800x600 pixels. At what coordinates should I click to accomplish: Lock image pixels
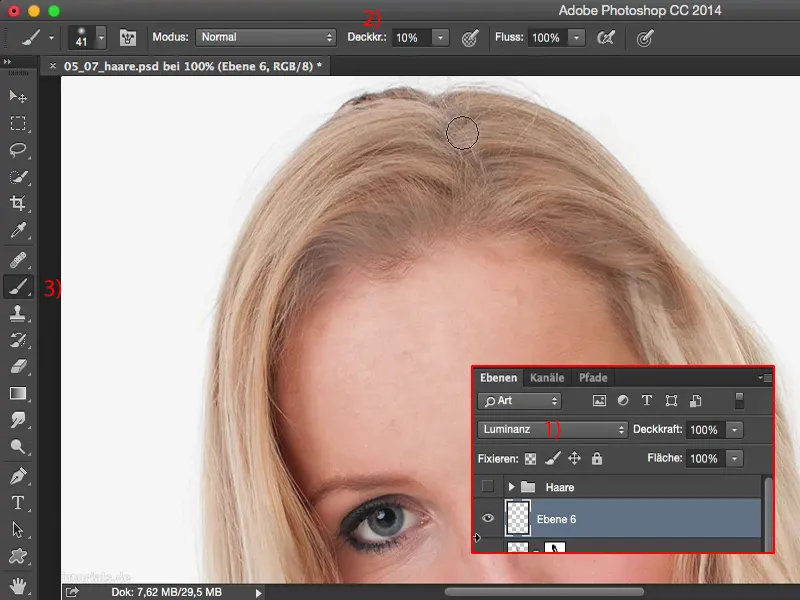pyautogui.click(x=553, y=459)
